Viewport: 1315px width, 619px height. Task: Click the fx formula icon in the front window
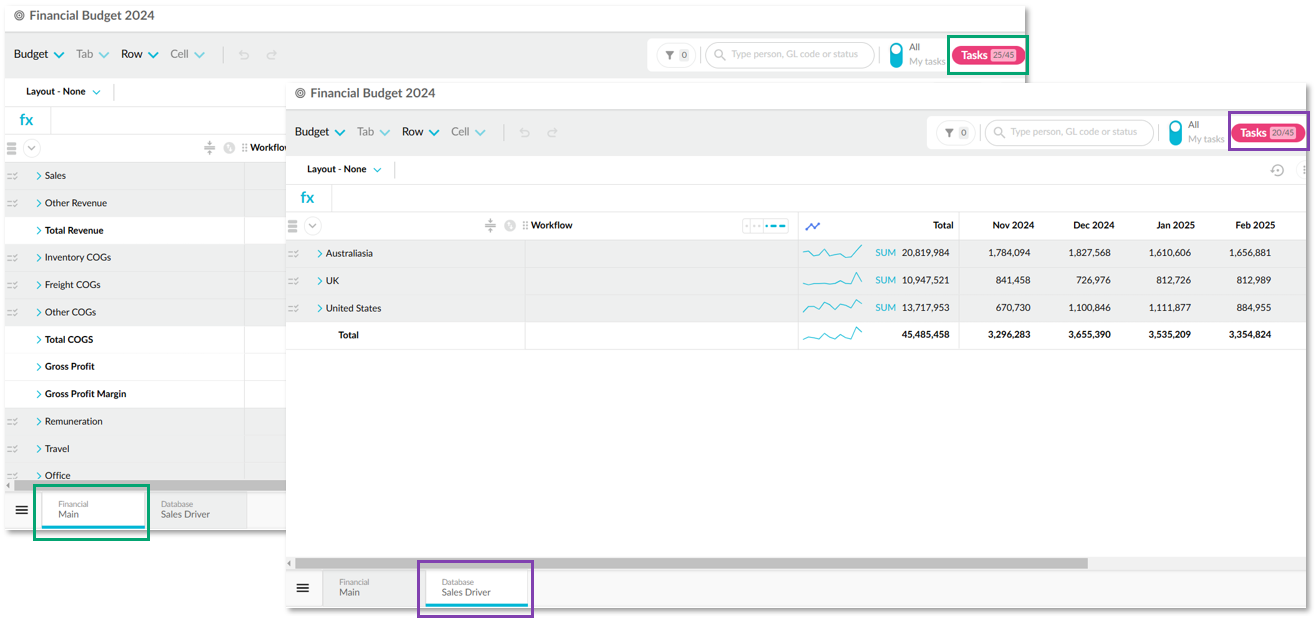point(308,198)
